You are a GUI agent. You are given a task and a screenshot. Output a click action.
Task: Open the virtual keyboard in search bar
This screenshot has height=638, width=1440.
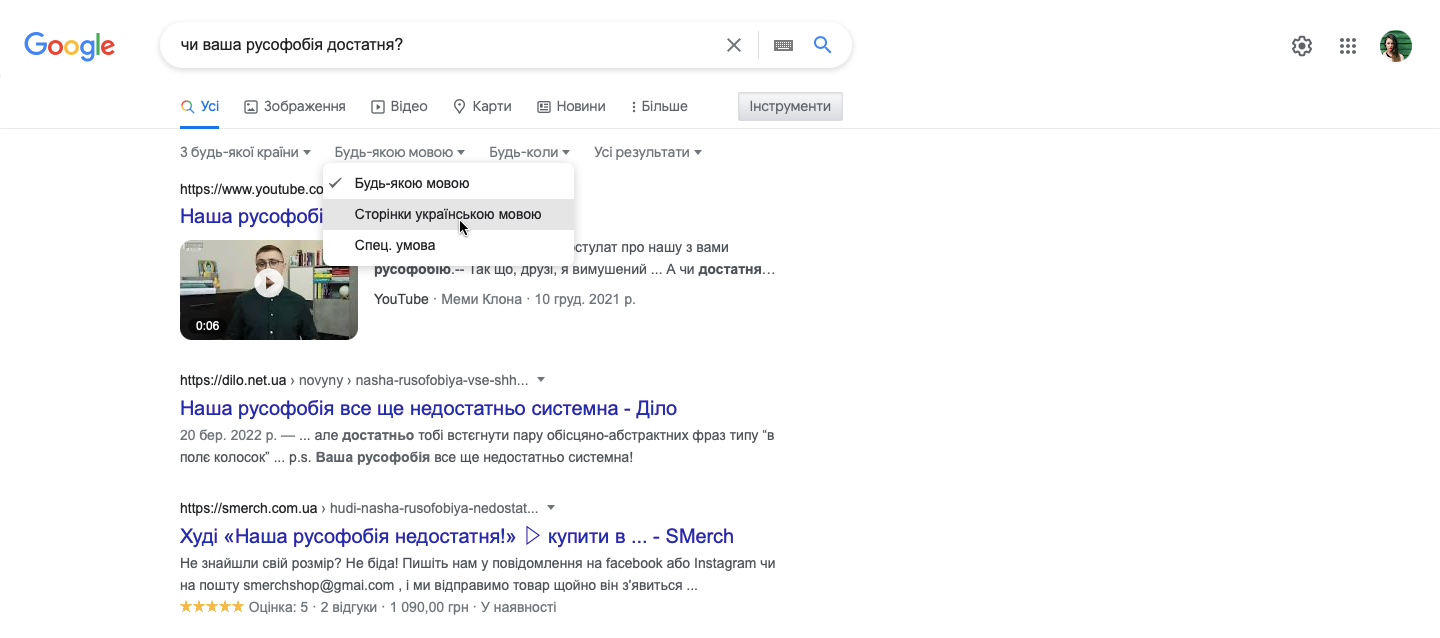coord(783,45)
